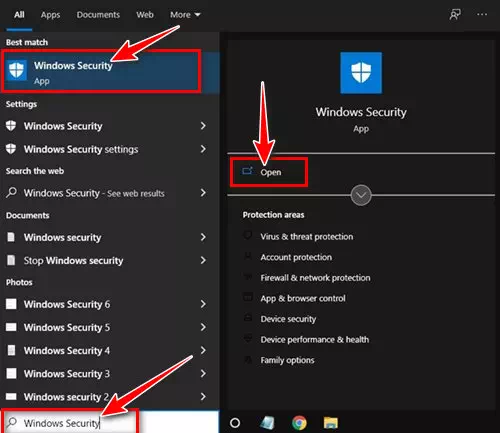Switch to the All tab
Image resolution: width=500 pixels, height=433 pixels.
(x=19, y=15)
